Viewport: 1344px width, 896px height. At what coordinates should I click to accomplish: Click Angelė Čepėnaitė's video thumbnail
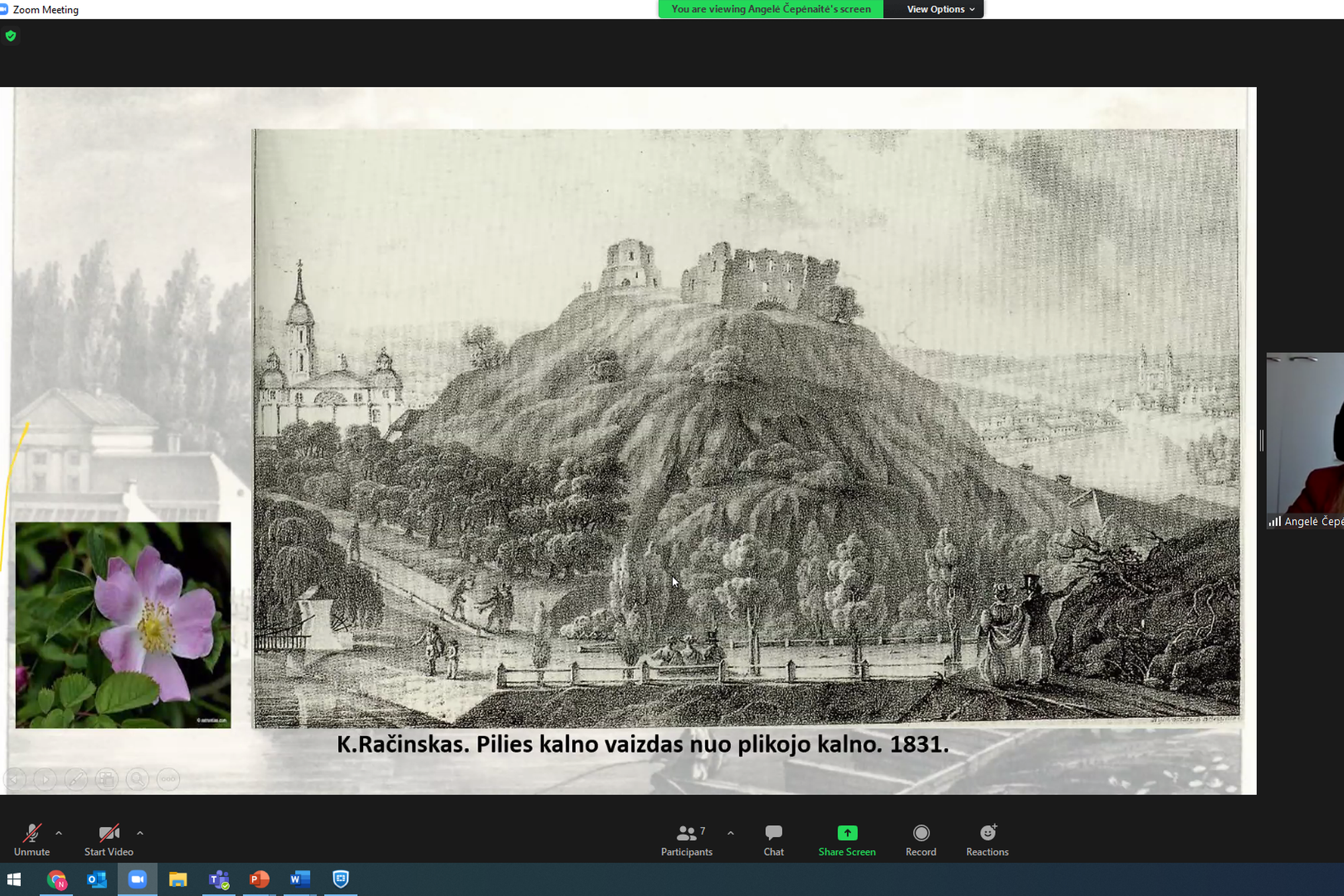coord(1305,440)
